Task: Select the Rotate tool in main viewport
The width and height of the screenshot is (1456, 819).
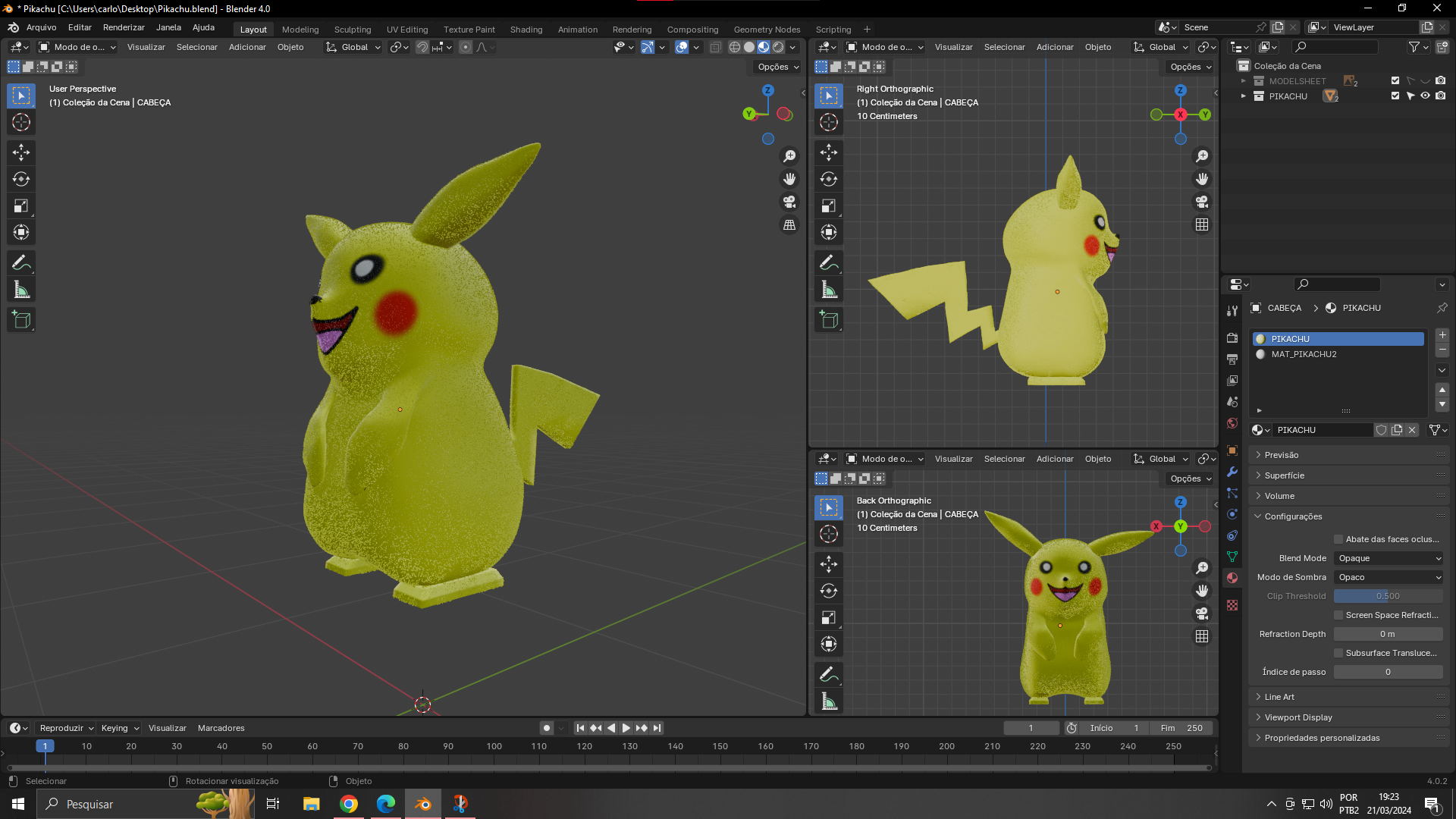Action: tap(21, 179)
